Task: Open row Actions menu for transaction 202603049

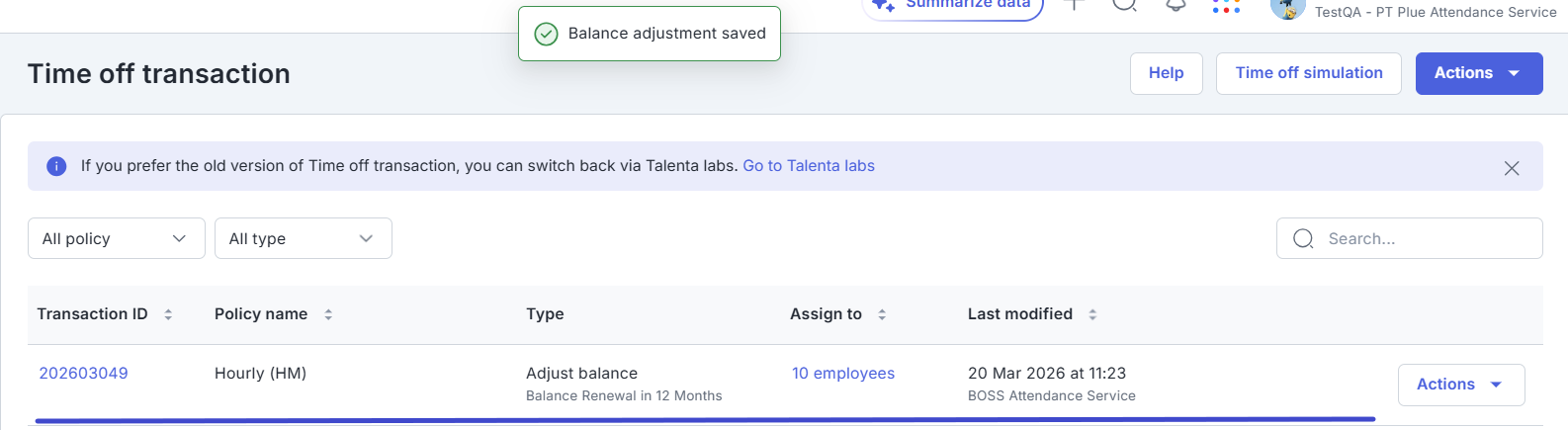Action: click(x=1460, y=385)
